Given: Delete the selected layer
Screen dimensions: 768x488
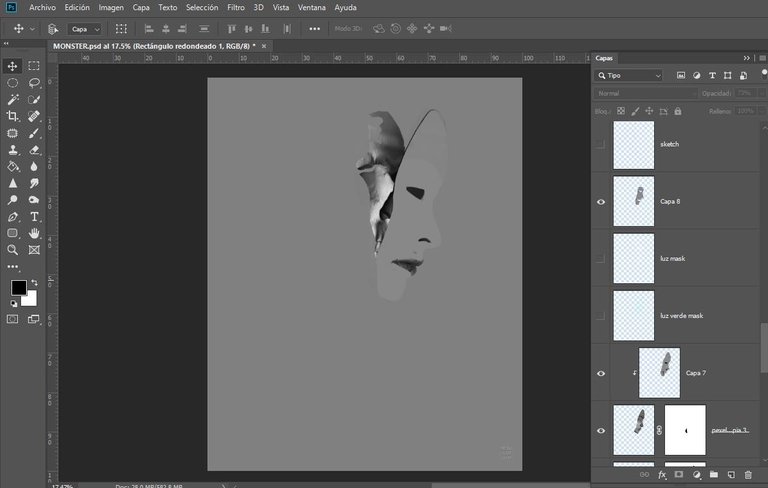Looking at the screenshot, I should [x=748, y=474].
